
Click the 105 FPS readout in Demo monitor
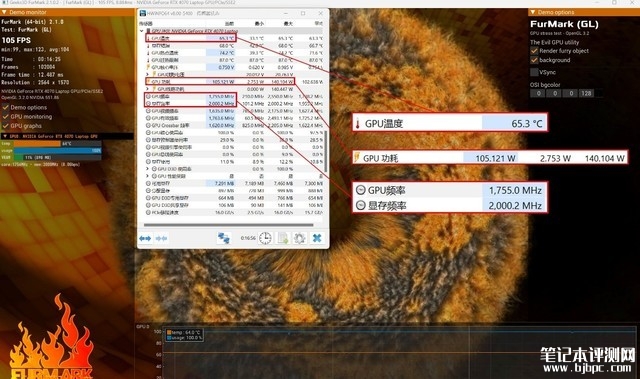pos(16,40)
